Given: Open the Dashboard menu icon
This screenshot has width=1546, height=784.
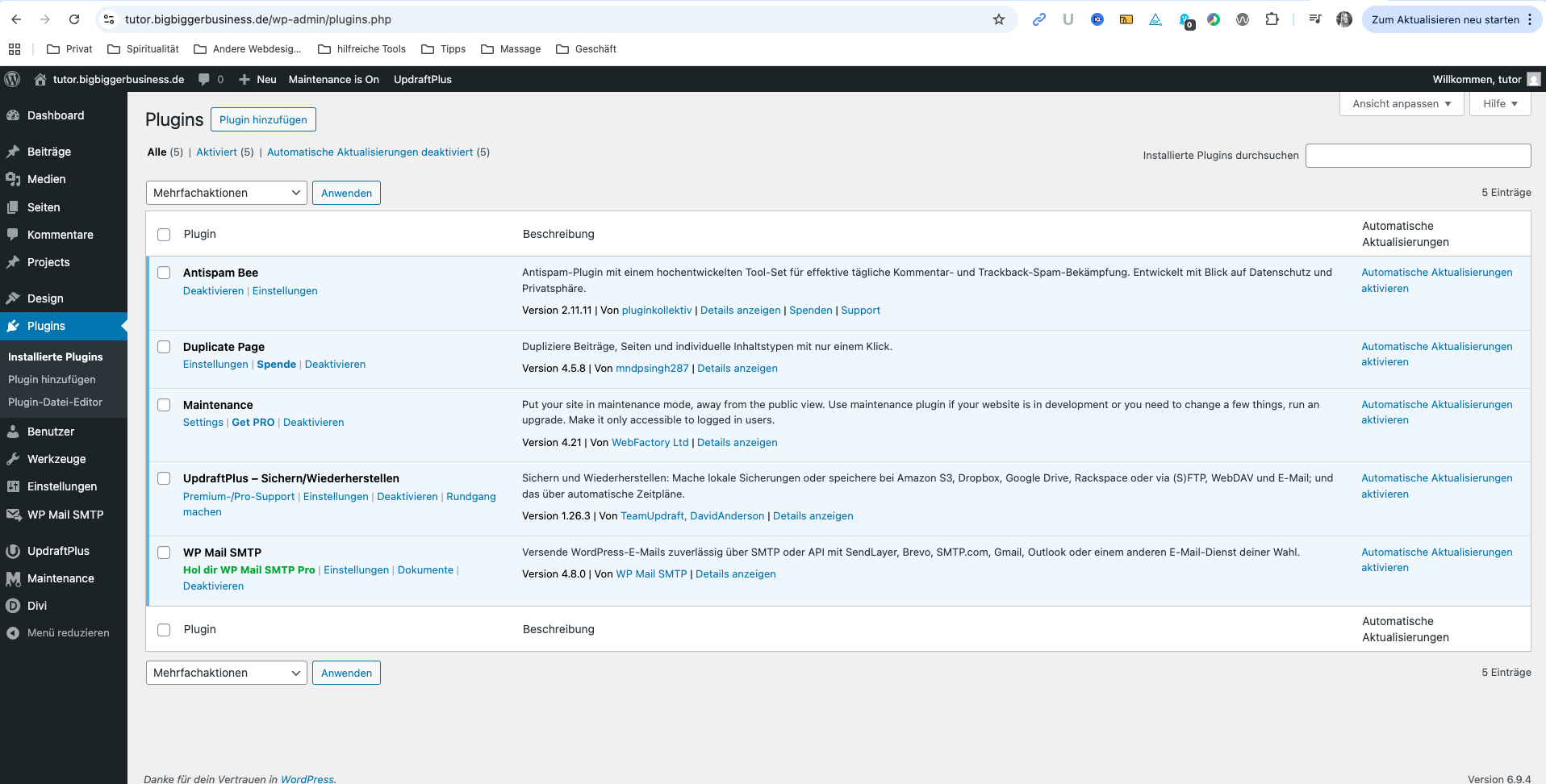Looking at the screenshot, I should click(x=13, y=115).
